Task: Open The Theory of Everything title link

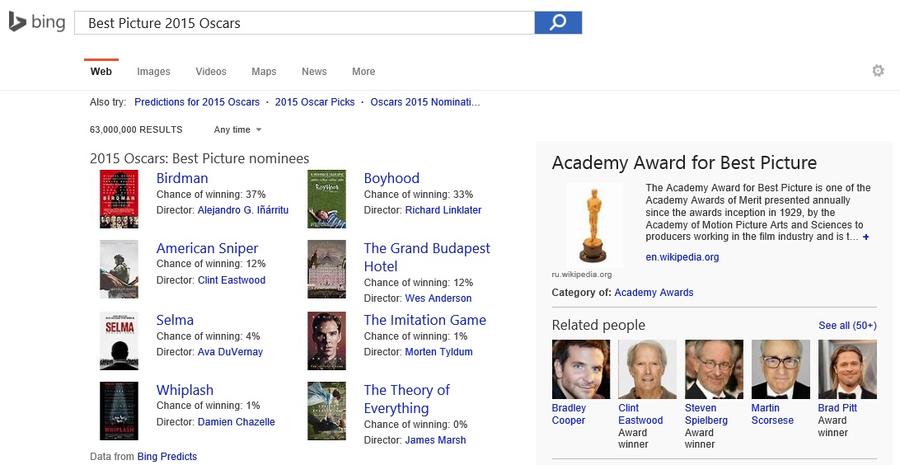Action: pos(406,399)
